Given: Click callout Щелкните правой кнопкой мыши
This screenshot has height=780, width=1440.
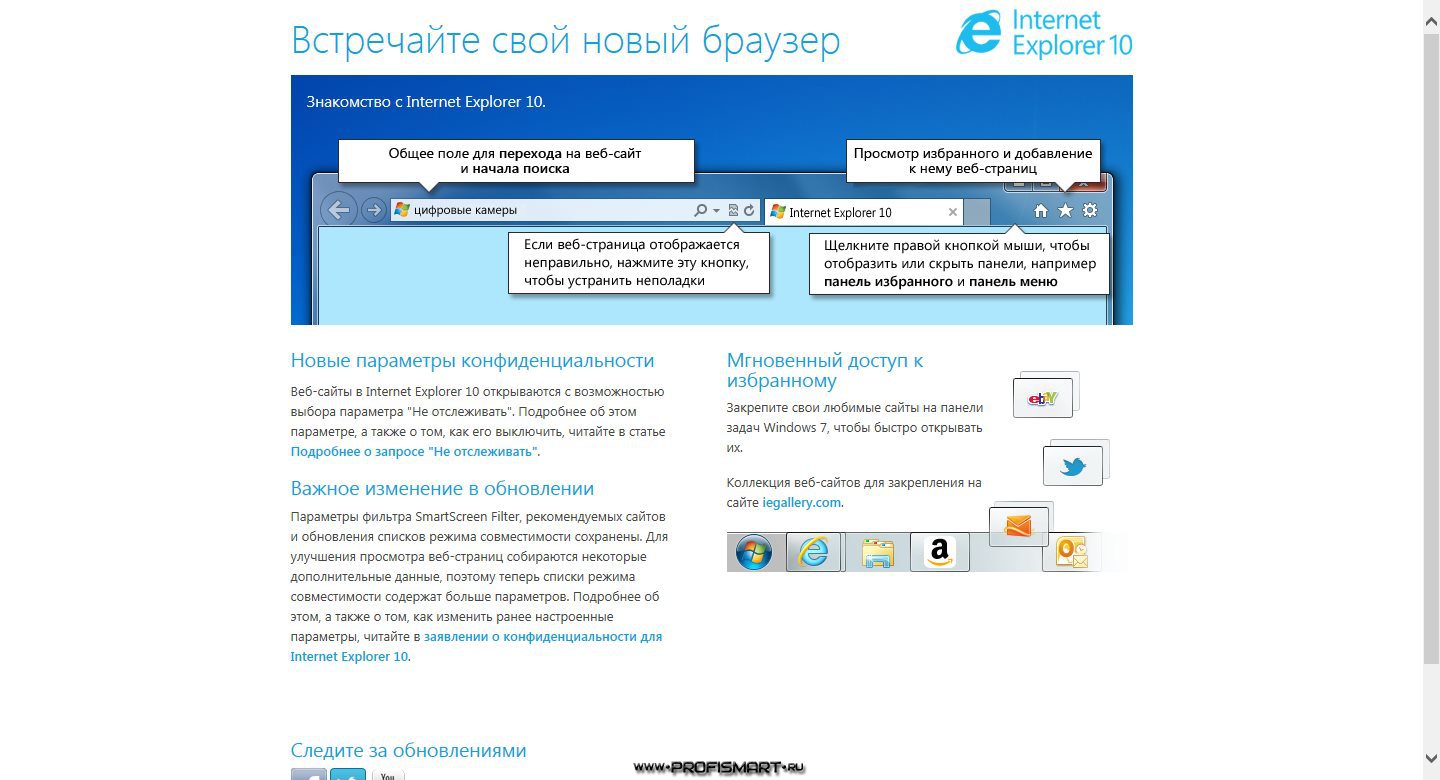Looking at the screenshot, I should [x=960, y=262].
